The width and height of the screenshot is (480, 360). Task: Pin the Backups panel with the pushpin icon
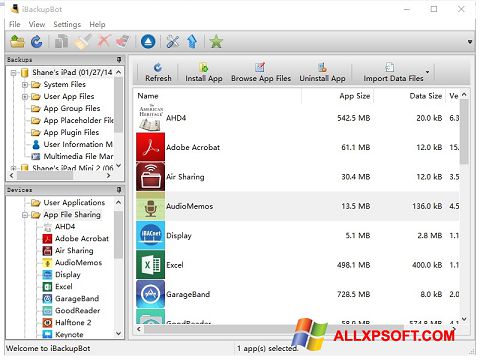[x=119, y=60]
